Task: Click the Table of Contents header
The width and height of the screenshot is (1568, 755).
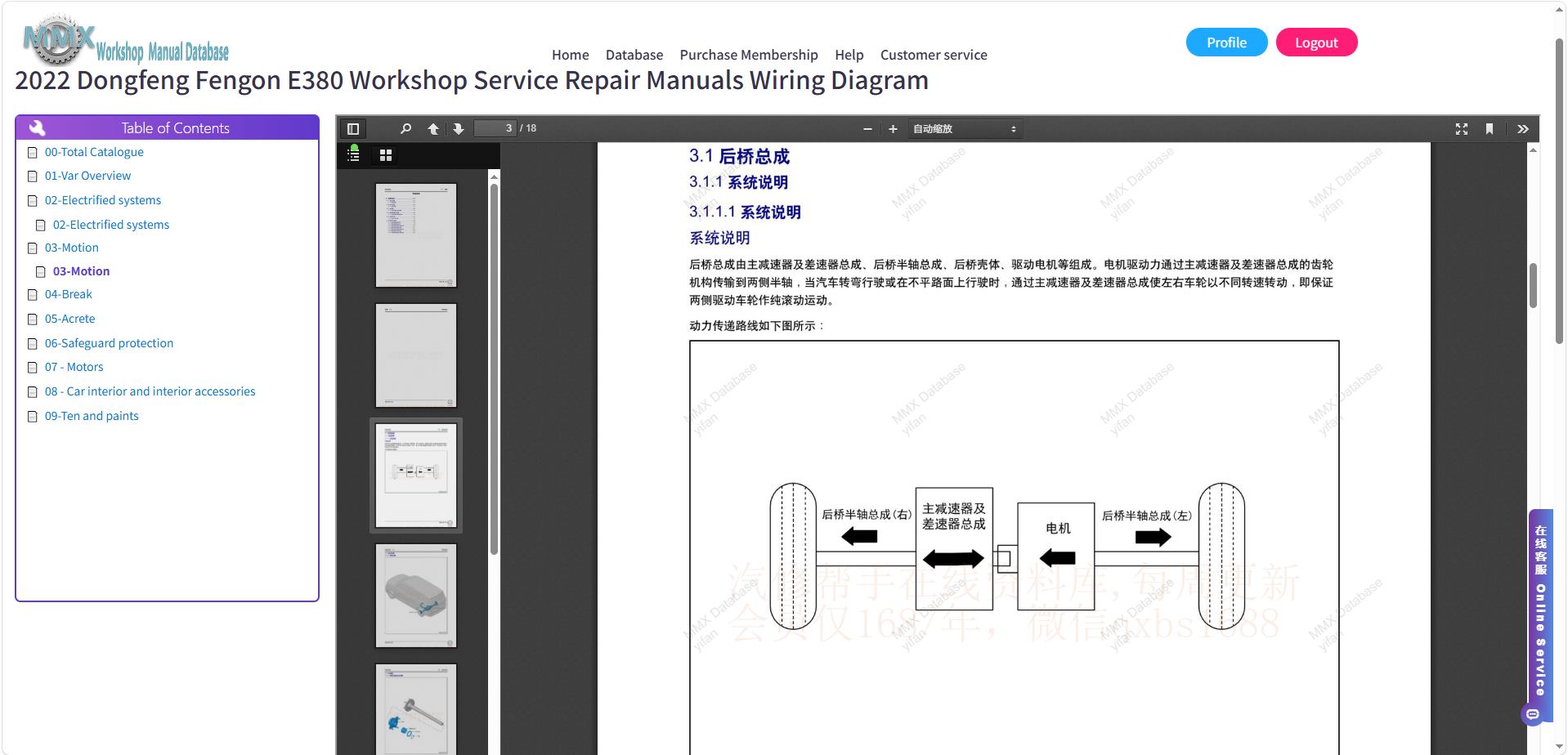Action: point(167,127)
